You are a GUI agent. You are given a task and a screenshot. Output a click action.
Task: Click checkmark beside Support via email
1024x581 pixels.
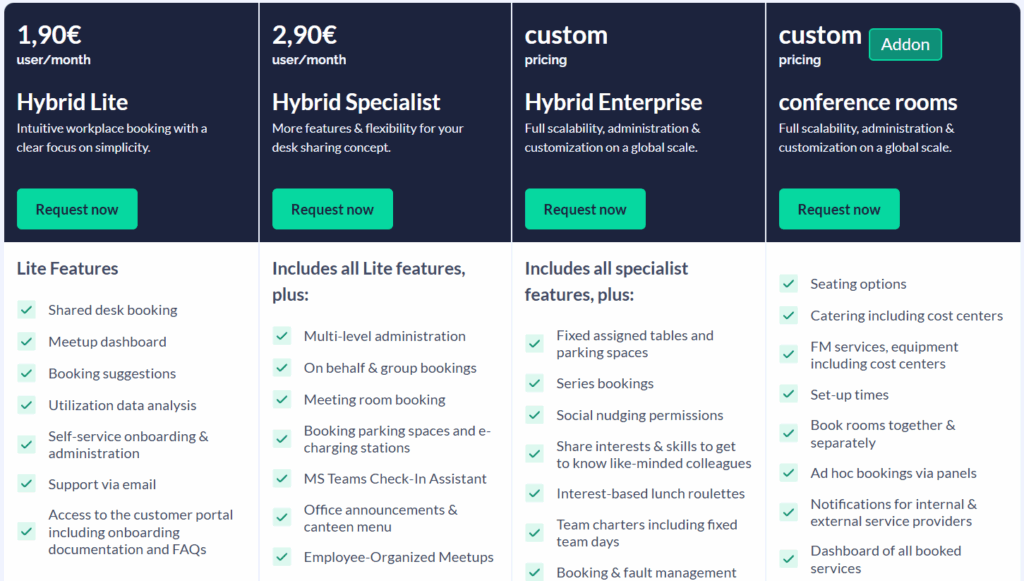[x=27, y=485]
